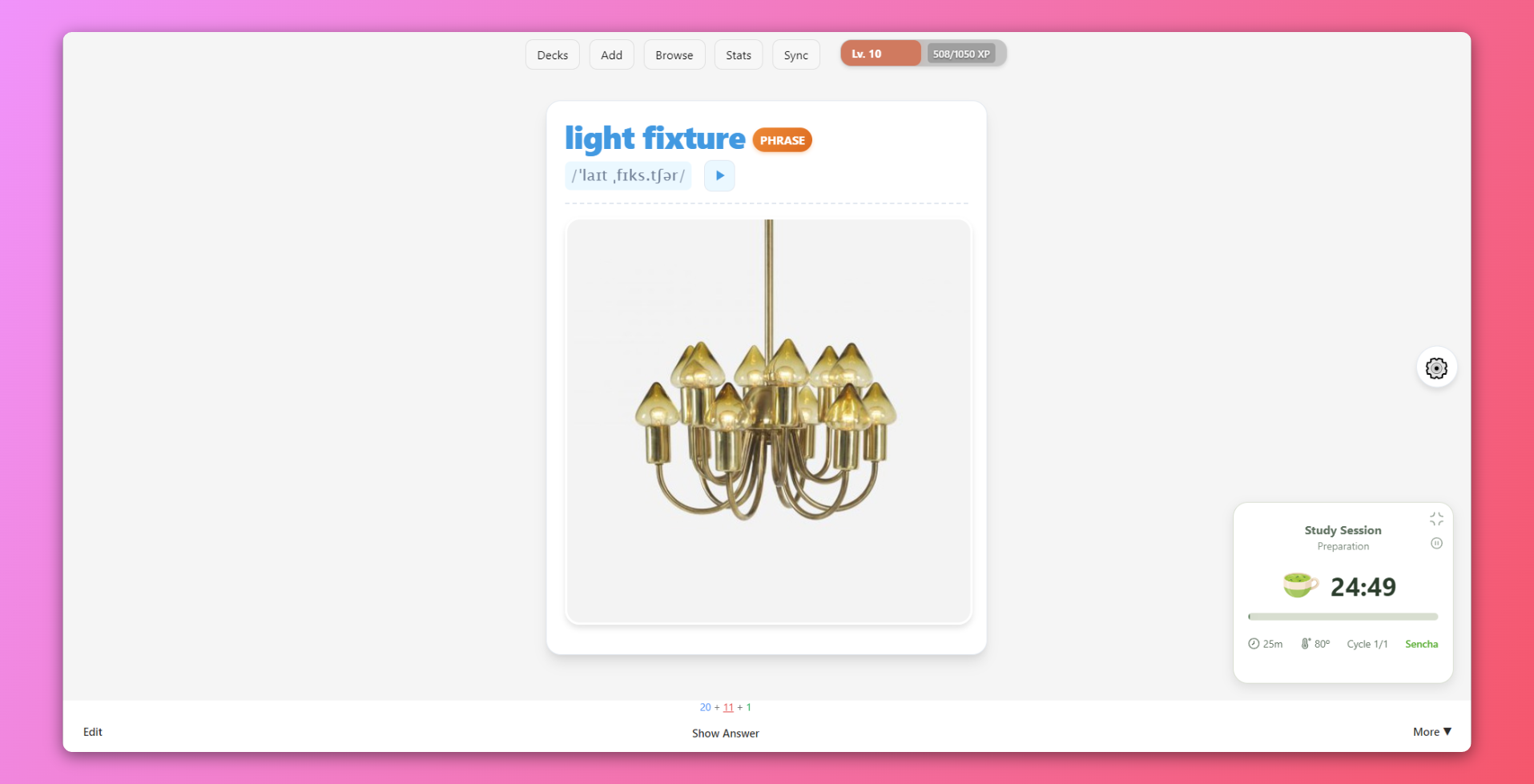Go to the Stats page

pyautogui.click(x=738, y=54)
